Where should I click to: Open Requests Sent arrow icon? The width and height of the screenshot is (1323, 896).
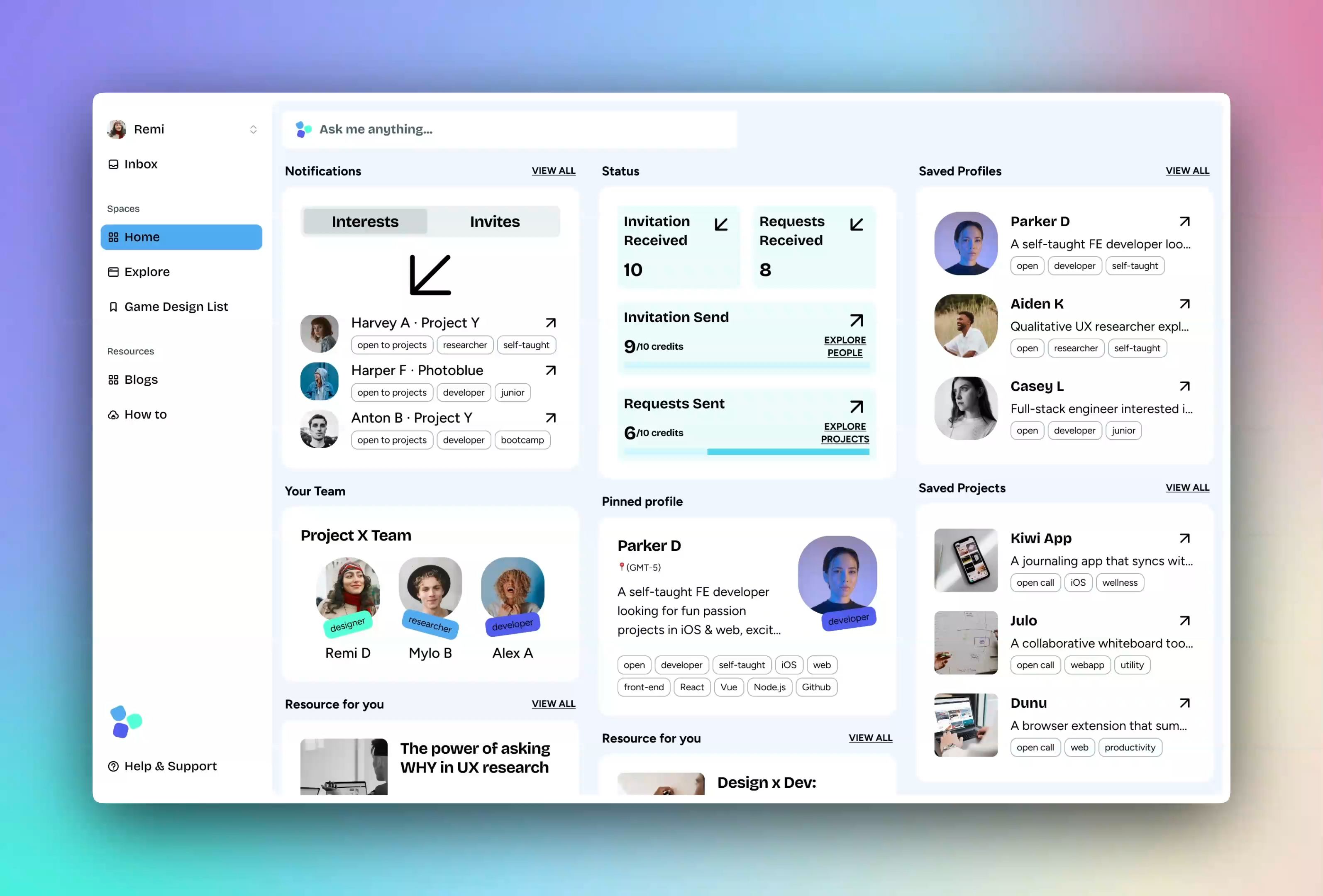[x=857, y=407]
